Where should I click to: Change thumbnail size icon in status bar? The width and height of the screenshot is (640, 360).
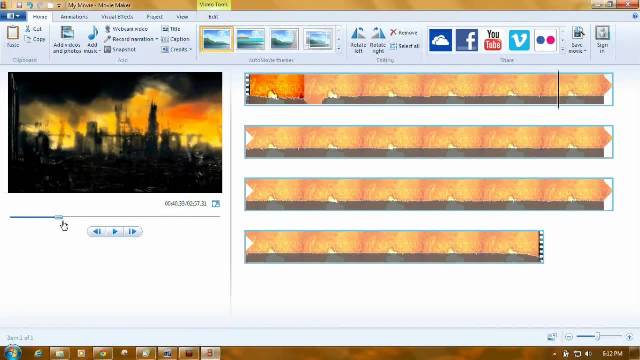(x=551, y=337)
